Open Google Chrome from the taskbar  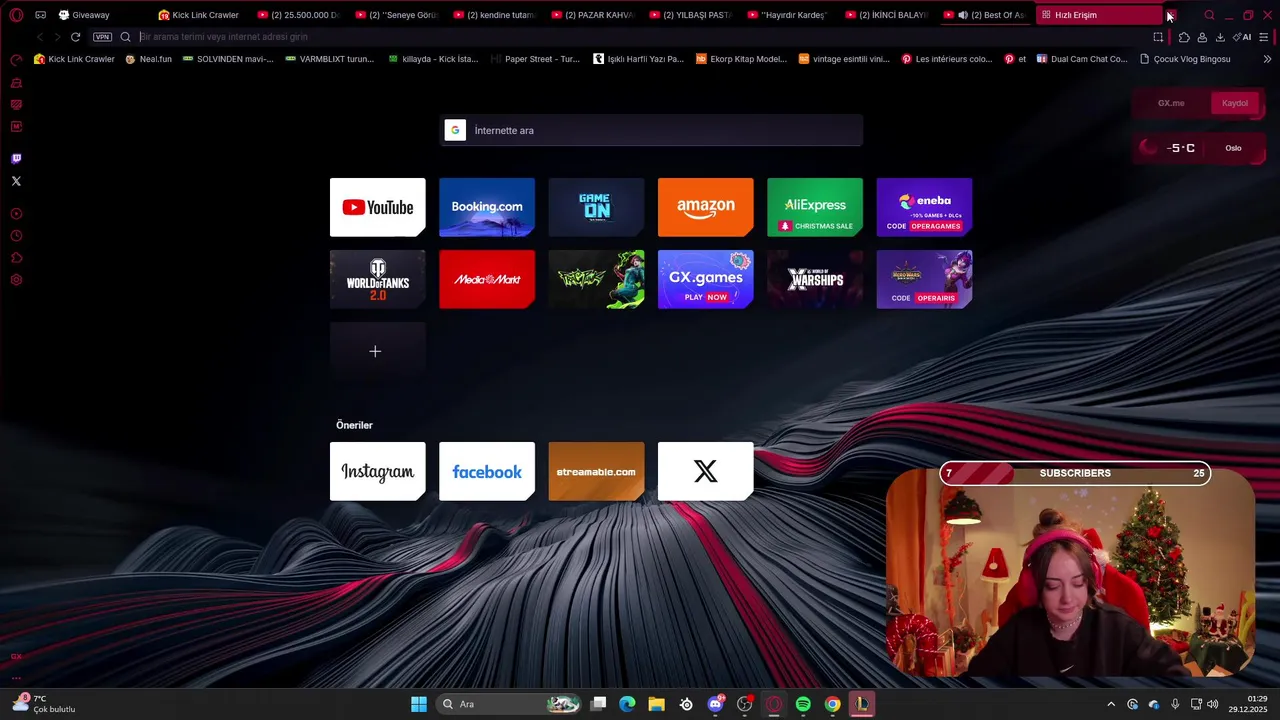832,704
